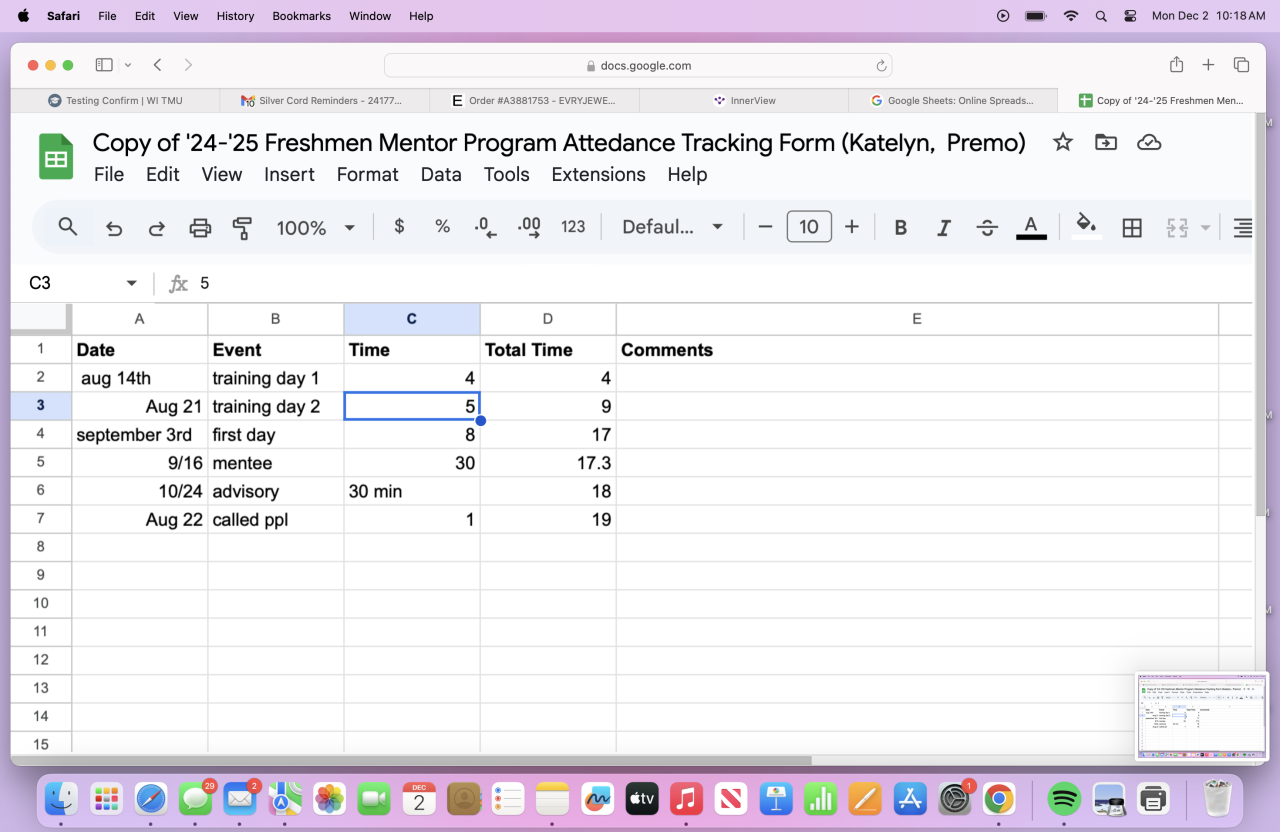The width and height of the screenshot is (1280, 832).
Task: Switch to the Silver Cord Reminders tab
Action: pos(324,100)
